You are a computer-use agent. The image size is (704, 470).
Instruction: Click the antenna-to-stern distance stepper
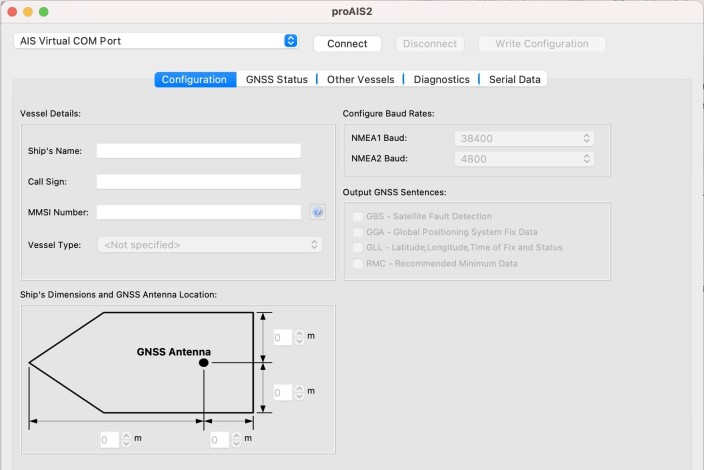point(236,439)
